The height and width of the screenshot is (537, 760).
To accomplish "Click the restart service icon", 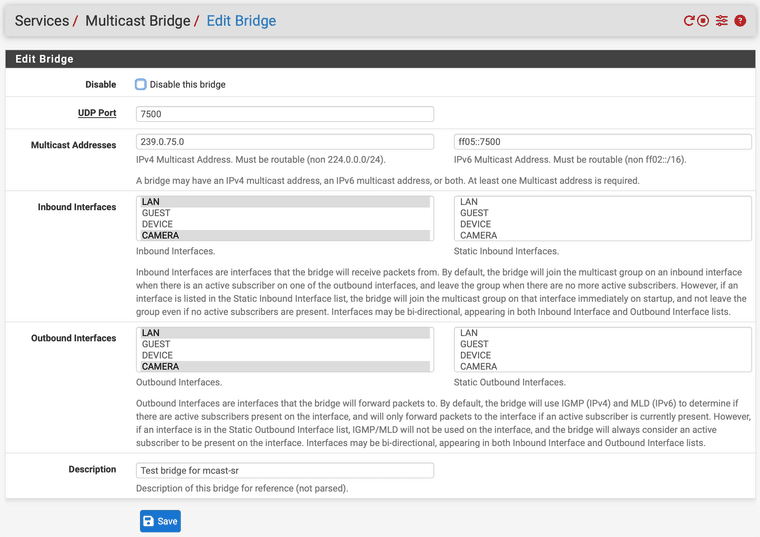I will click(x=689, y=20).
